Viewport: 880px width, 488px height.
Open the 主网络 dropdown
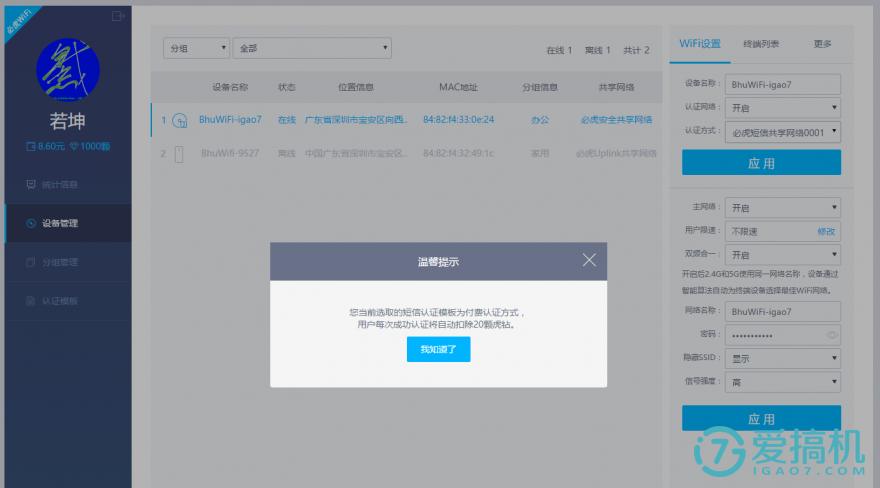click(x=782, y=208)
